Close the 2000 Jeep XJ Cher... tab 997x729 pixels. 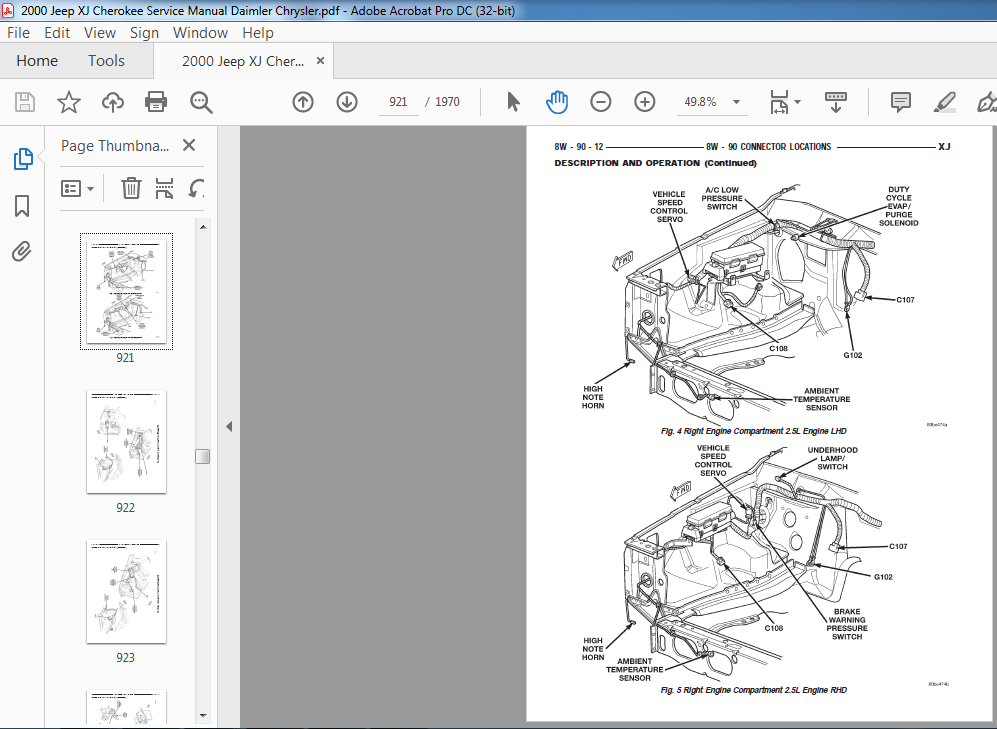click(320, 60)
